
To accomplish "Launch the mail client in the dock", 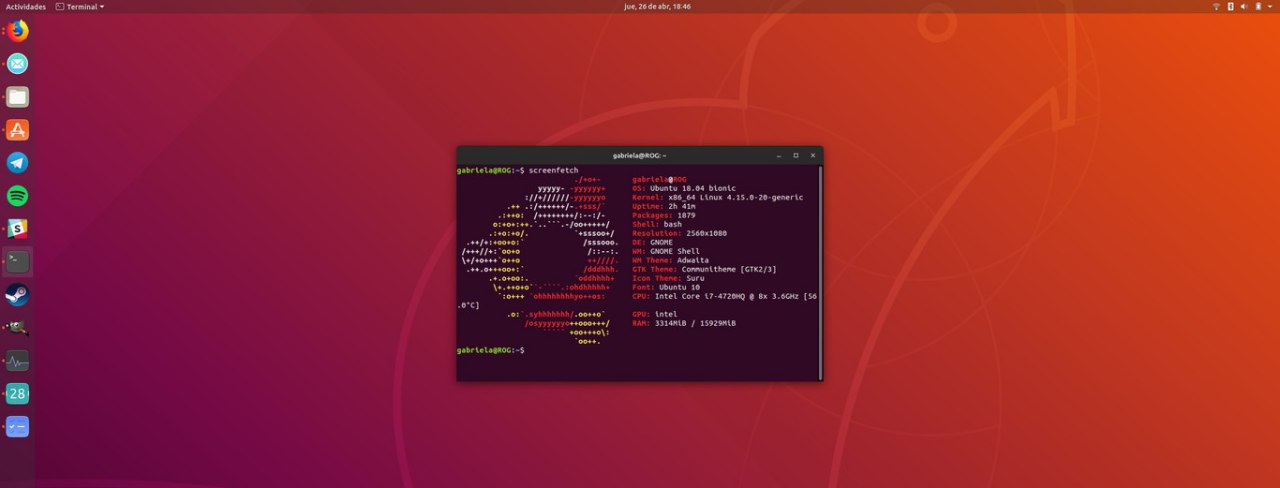I will 18,64.
